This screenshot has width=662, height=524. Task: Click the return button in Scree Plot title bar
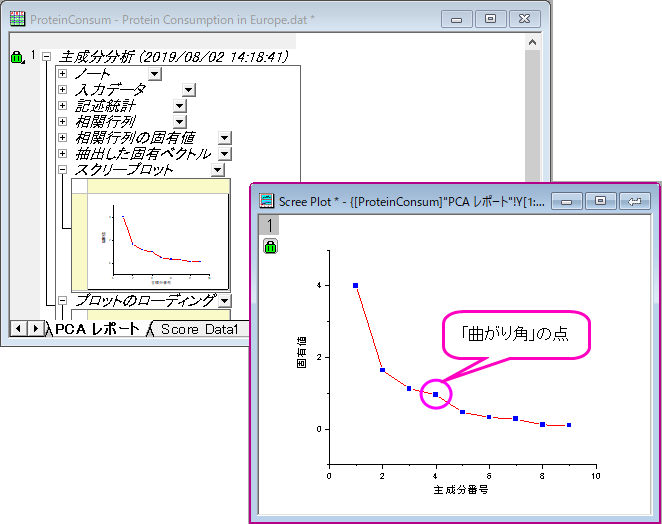pyautogui.click(x=635, y=201)
